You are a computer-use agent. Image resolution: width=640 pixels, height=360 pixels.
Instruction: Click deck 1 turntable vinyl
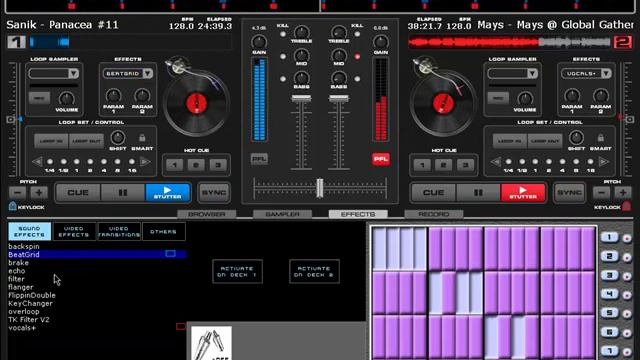click(x=196, y=103)
